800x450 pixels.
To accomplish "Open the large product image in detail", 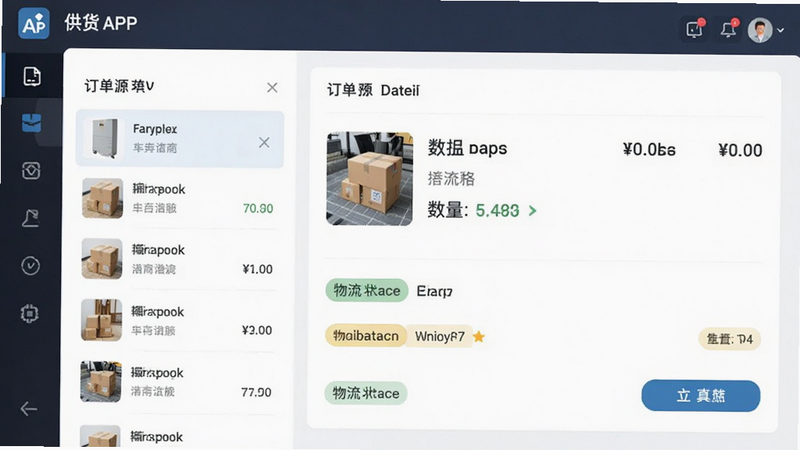I will point(369,179).
